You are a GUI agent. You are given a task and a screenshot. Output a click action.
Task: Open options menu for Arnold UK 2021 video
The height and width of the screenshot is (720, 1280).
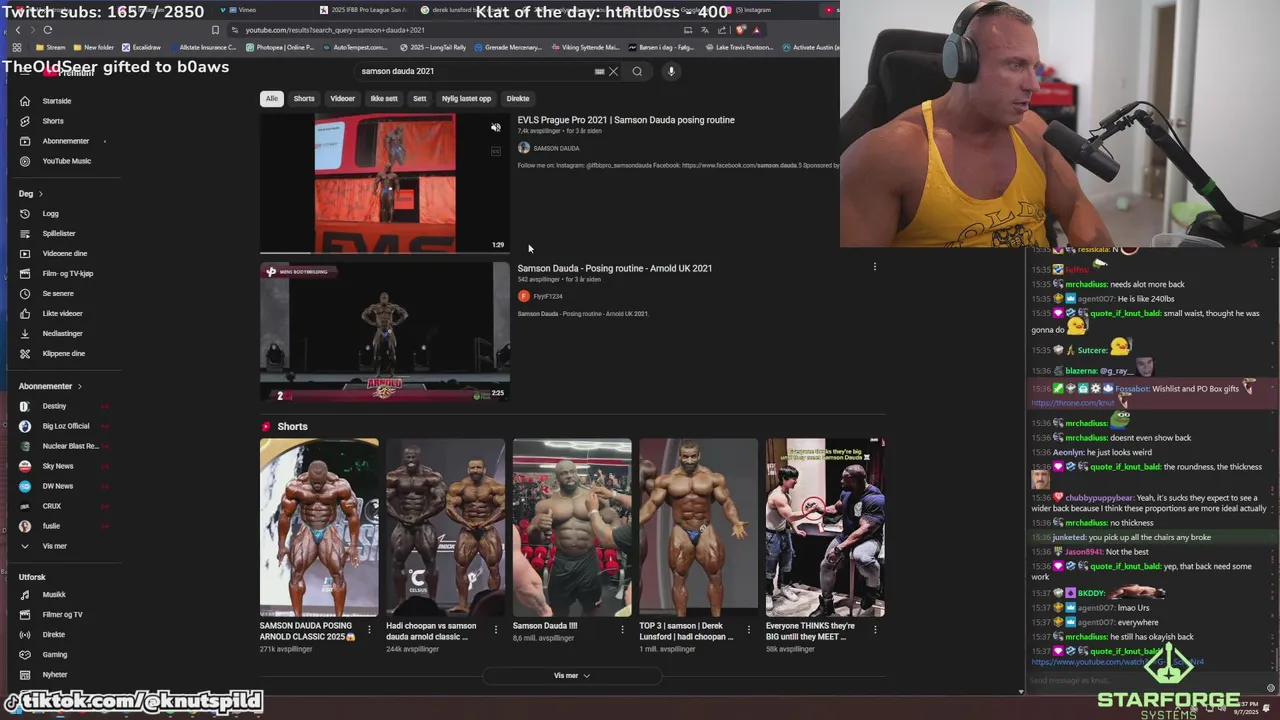point(874,267)
